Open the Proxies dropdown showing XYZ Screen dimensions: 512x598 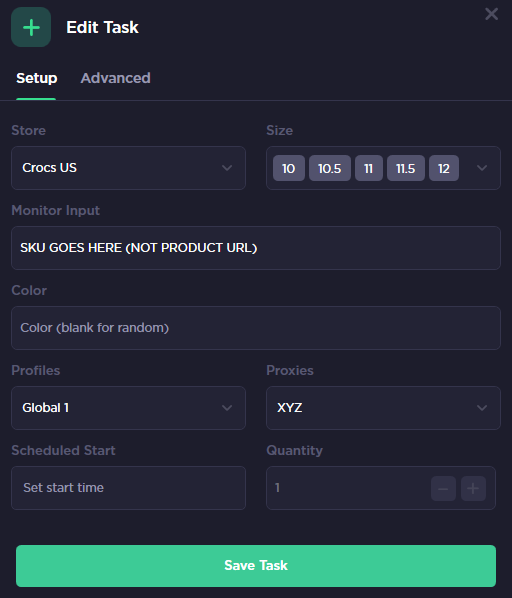(x=383, y=408)
